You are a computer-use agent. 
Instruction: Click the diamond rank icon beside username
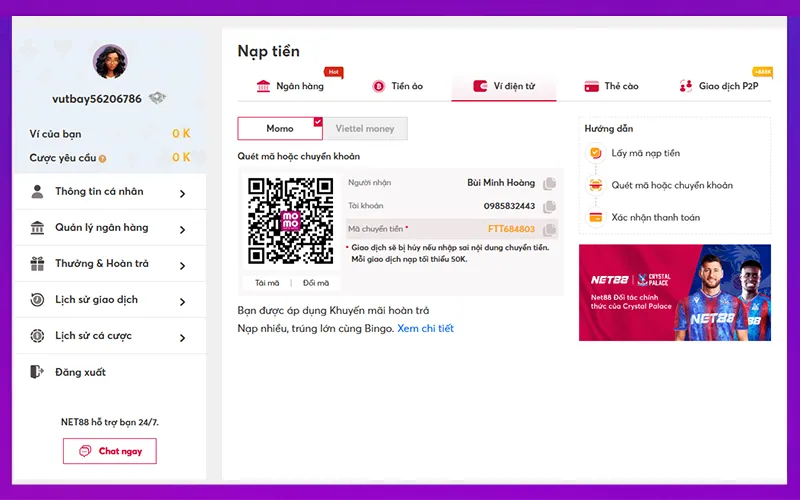pyautogui.click(x=157, y=97)
